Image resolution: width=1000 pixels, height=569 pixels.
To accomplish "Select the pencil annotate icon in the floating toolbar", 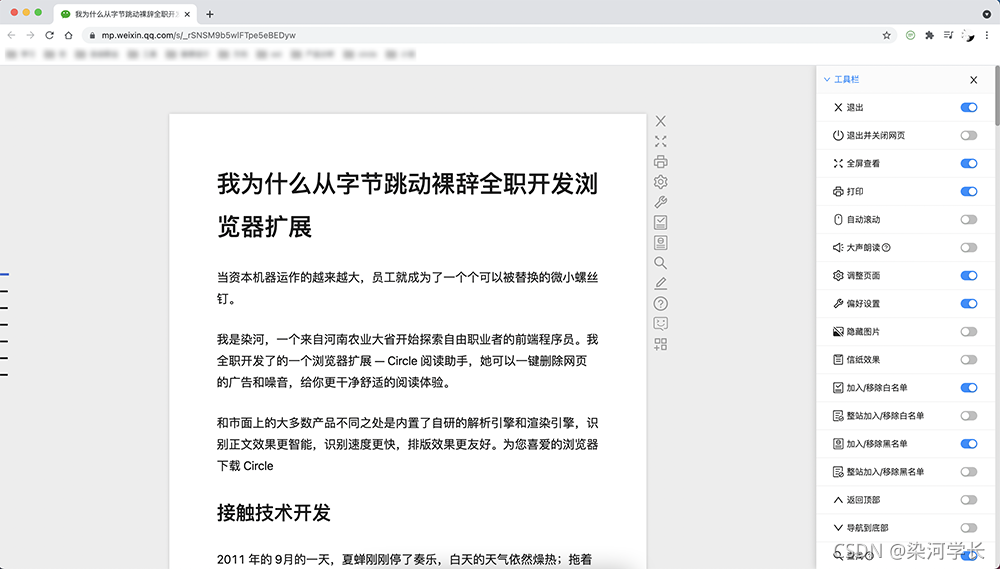I will pyautogui.click(x=661, y=283).
